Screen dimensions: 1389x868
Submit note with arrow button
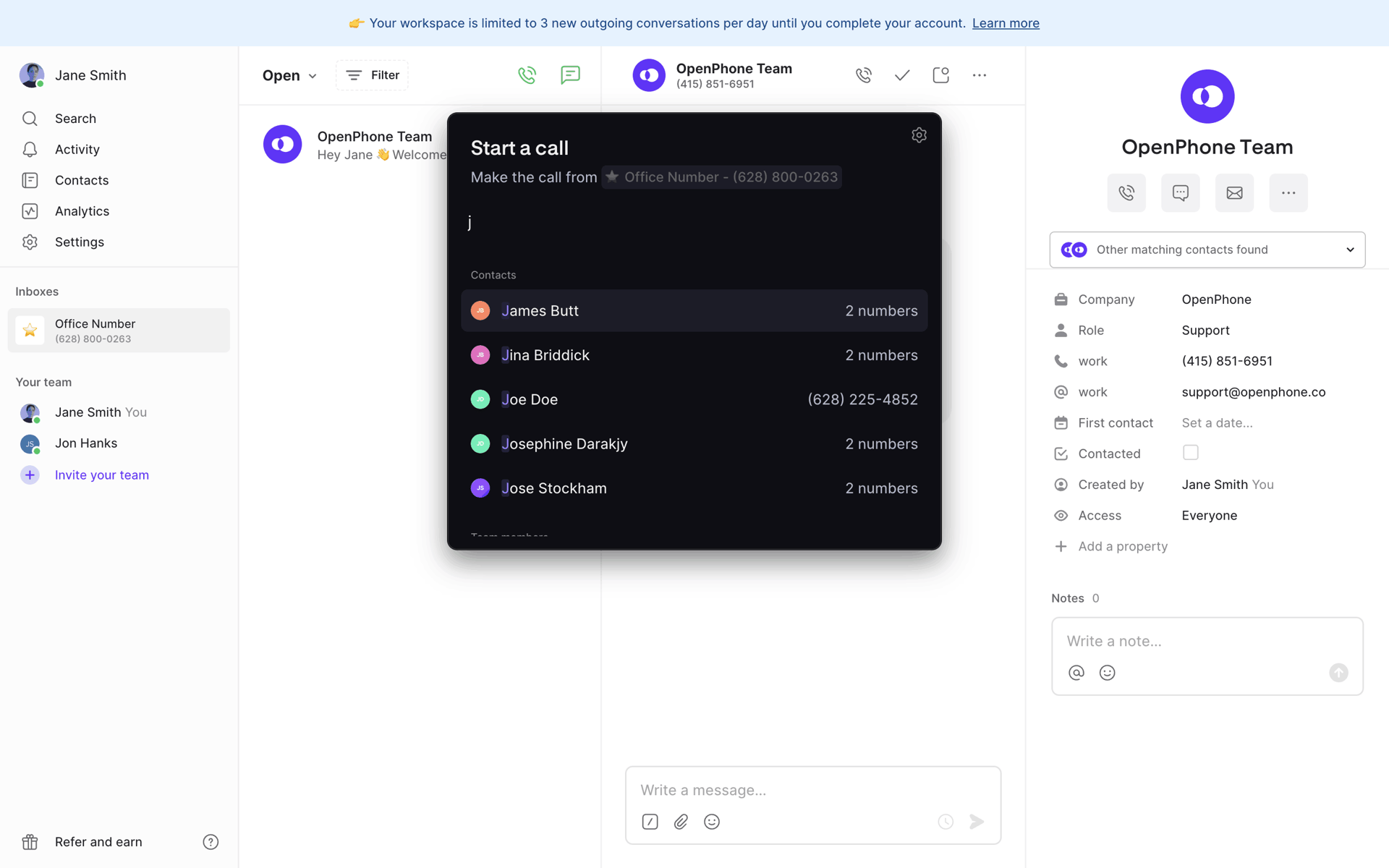(x=1338, y=673)
